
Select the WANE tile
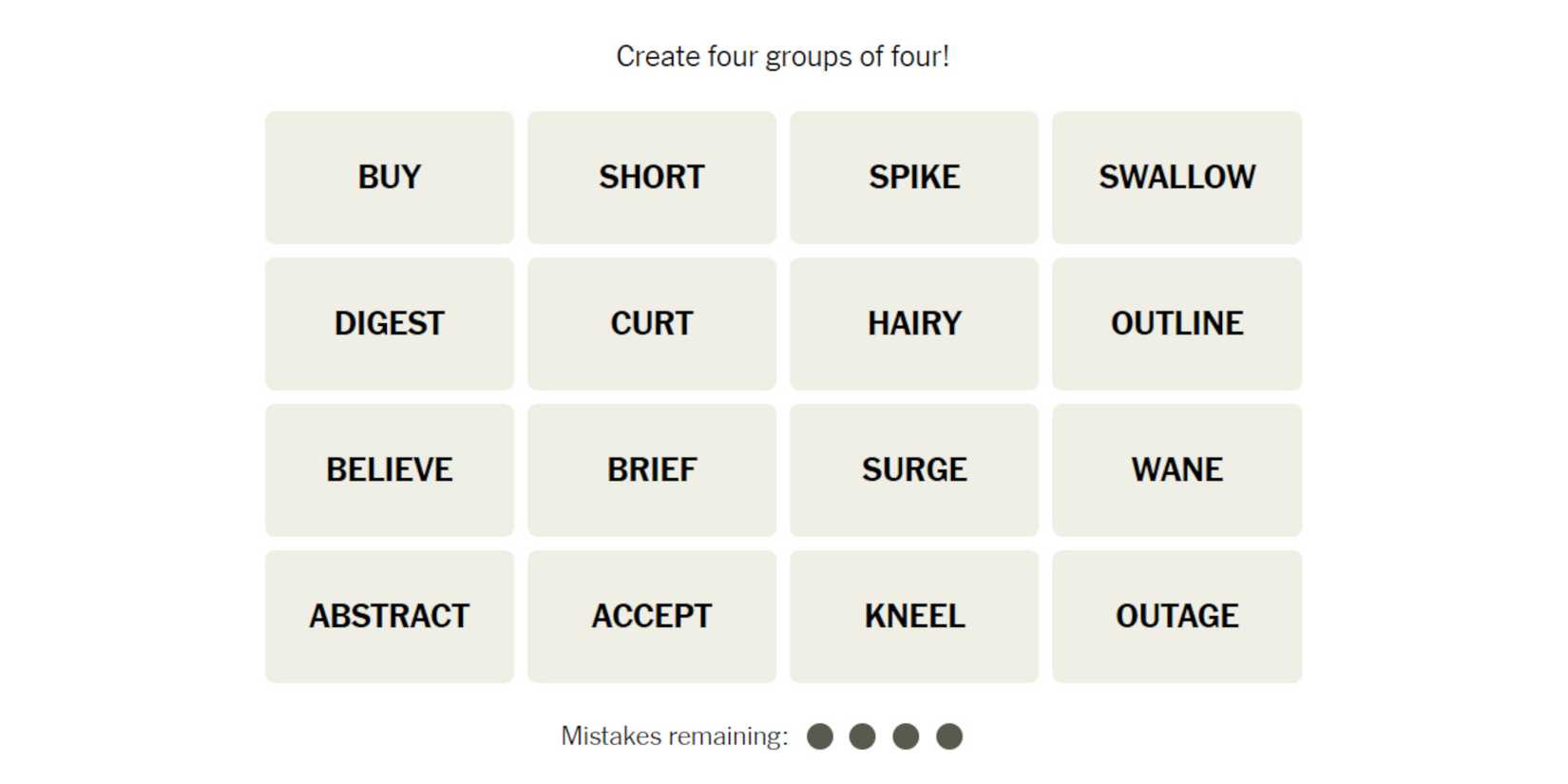click(x=1176, y=470)
